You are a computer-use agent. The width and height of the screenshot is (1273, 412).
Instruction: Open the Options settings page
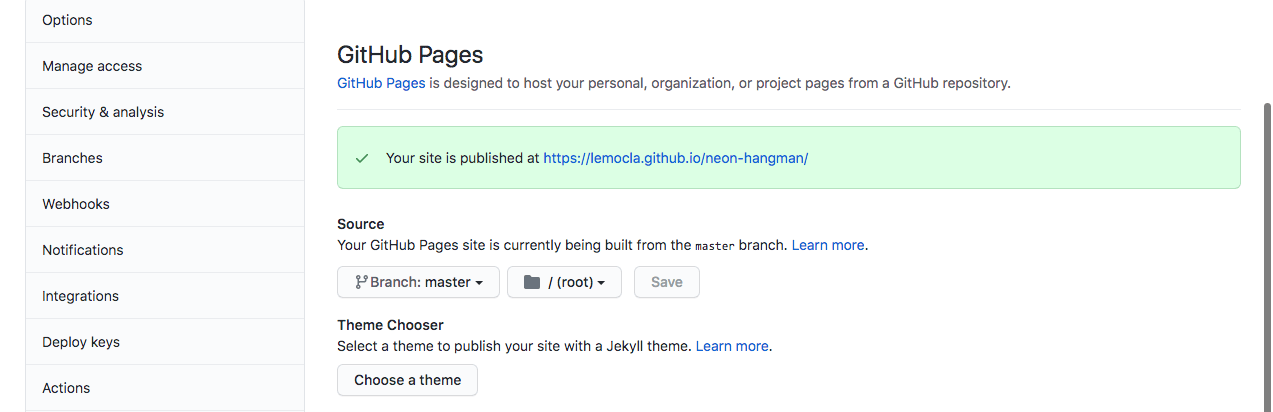click(165, 20)
